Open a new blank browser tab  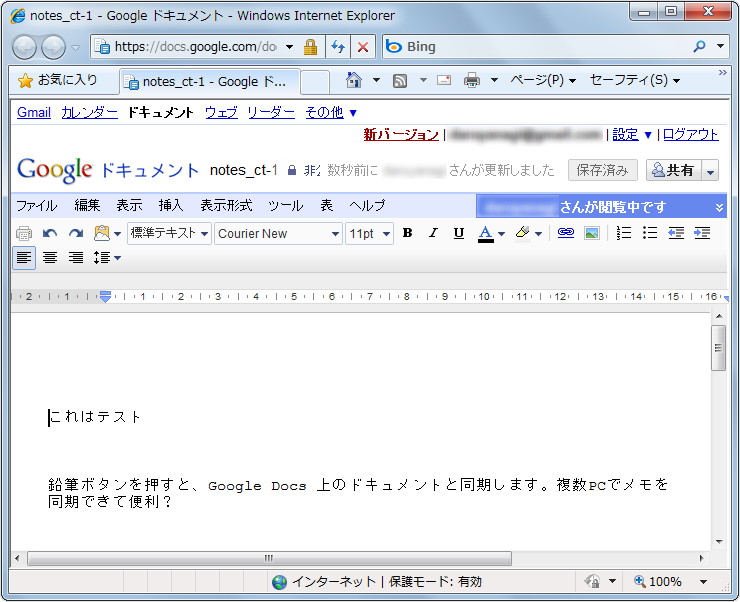click(315, 82)
